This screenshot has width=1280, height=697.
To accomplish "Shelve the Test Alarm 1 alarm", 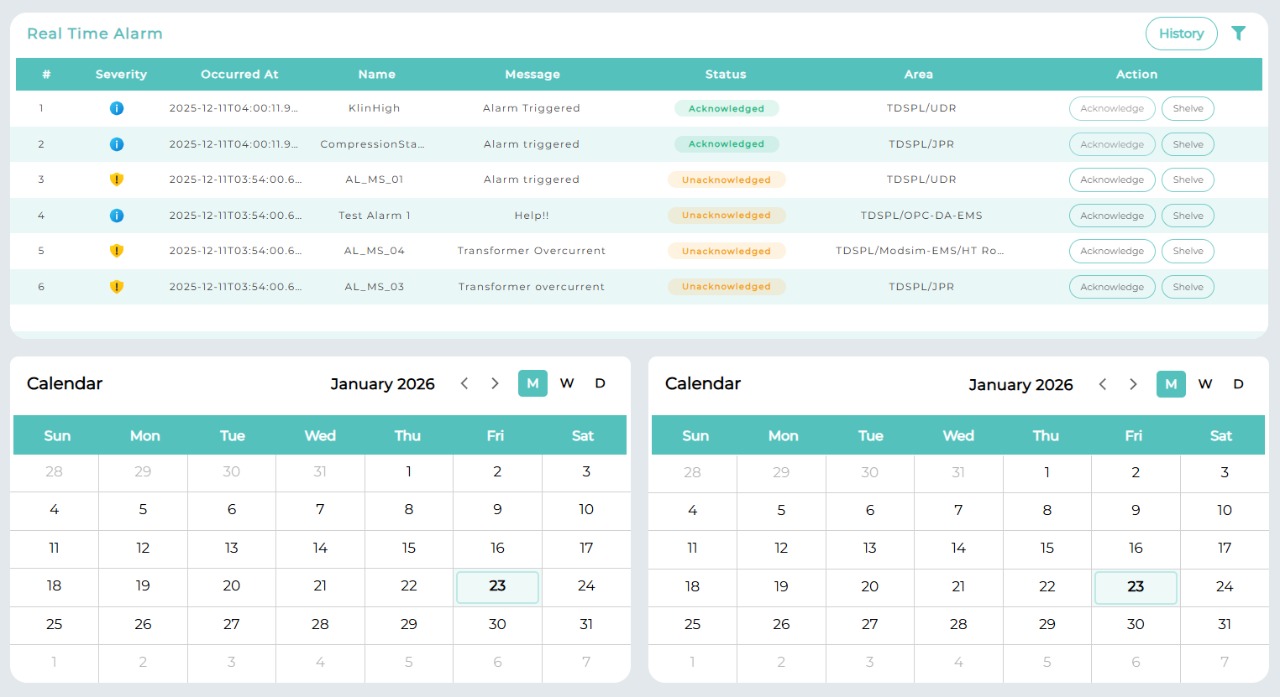I will [1187, 216].
